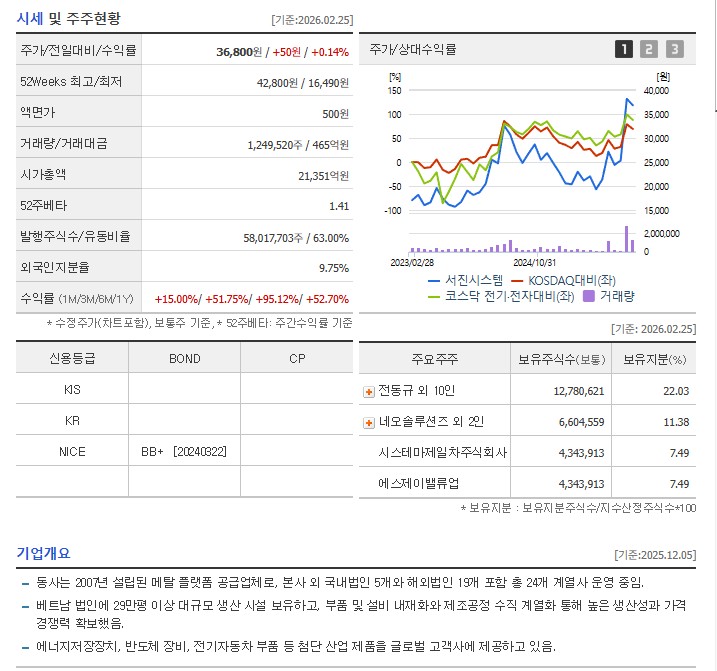Screen dimensions: 717x671
Task: Click the 52주베타 value 1.41
Action: [339, 206]
